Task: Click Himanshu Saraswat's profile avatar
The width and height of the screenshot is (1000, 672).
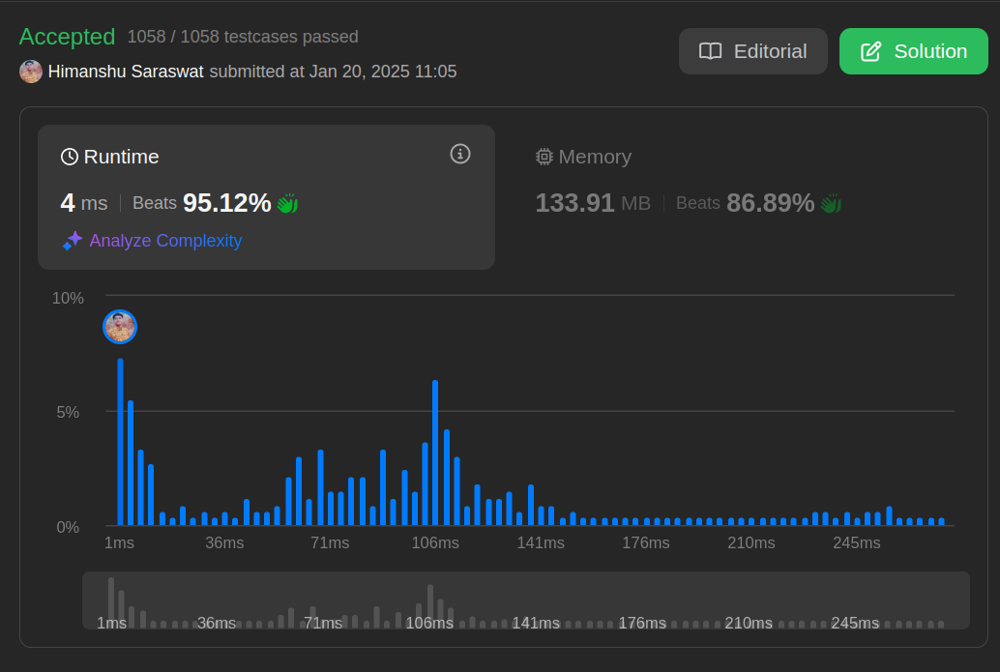Action: pos(30,71)
